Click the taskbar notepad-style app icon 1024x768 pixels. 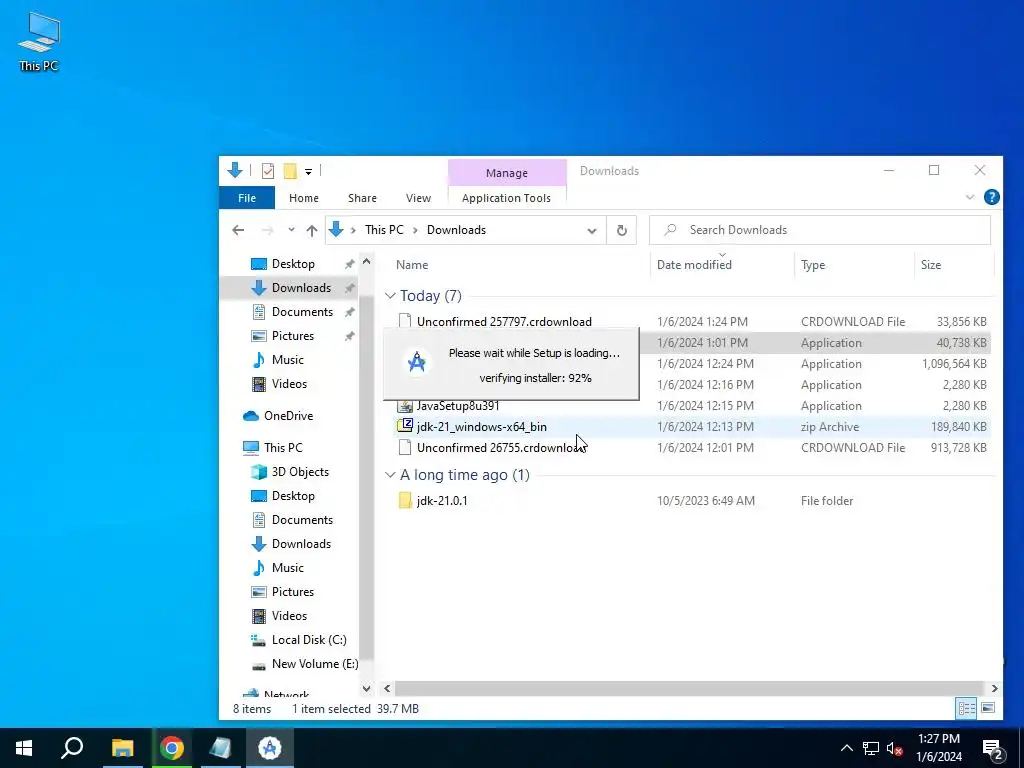[x=221, y=748]
